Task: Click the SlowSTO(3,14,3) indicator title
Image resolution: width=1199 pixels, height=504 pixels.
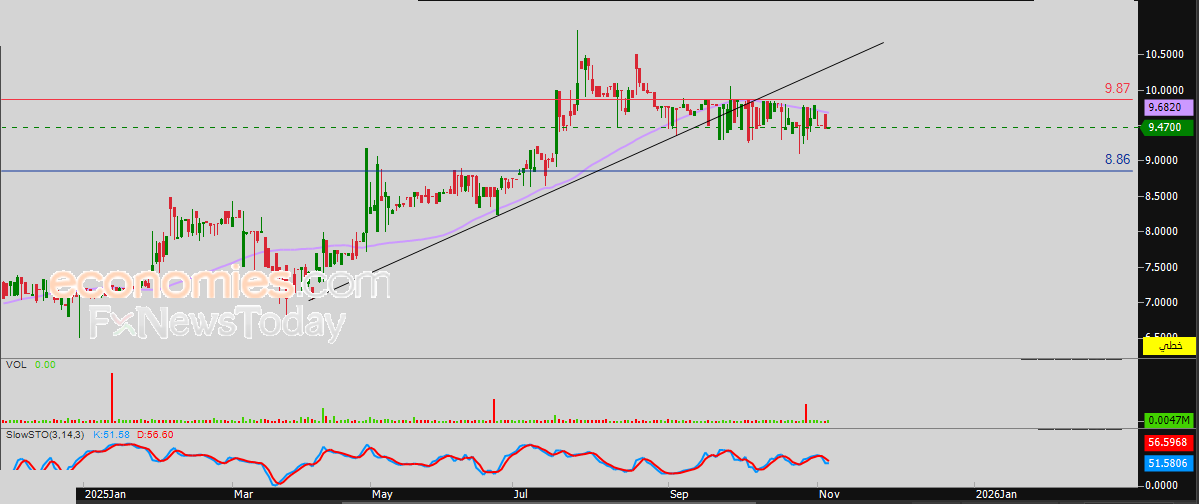Action: (x=45, y=434)
